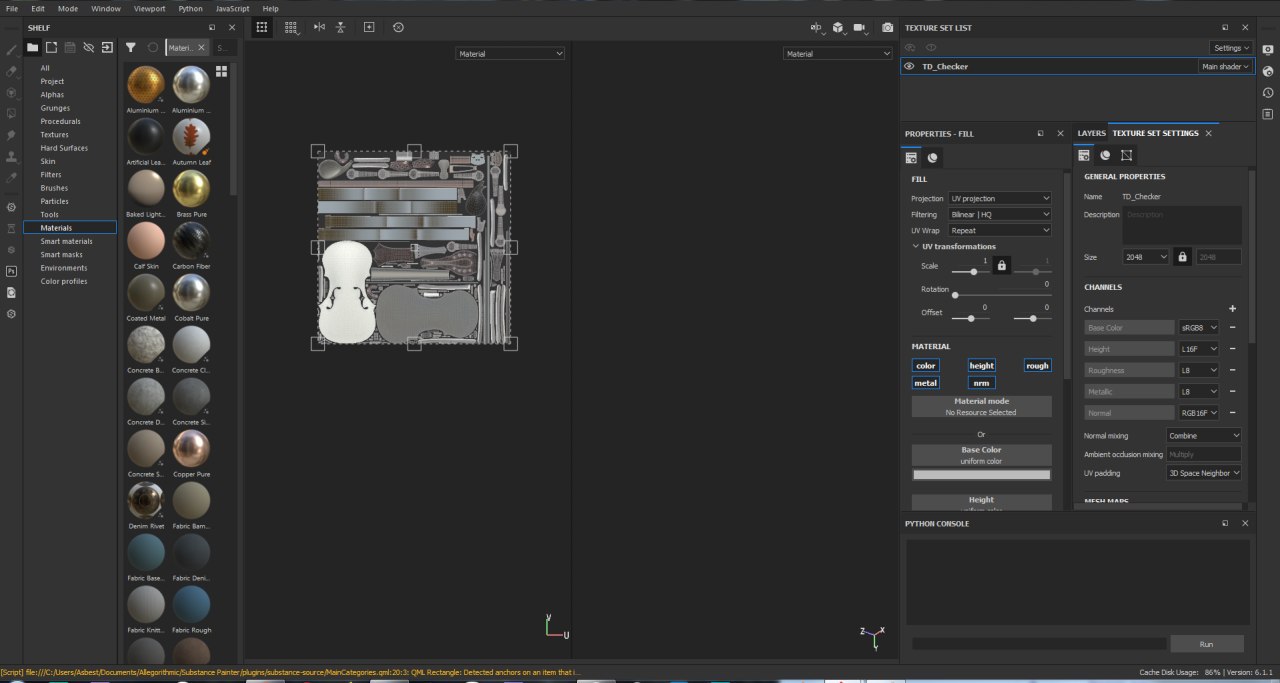Open Log panel icon on right dock
Image resolution: width=1280 pixels, height=683 pixels.
(1268, 113)
